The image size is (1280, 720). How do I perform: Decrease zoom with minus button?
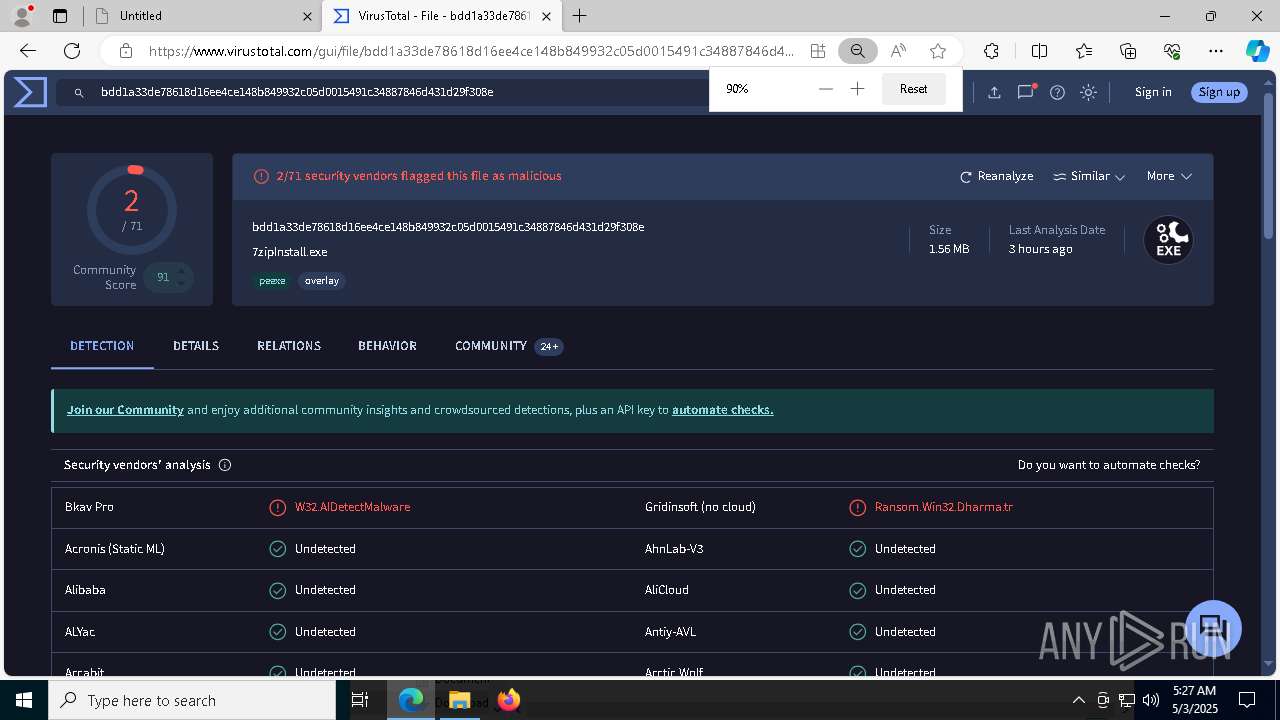[825, 89]
